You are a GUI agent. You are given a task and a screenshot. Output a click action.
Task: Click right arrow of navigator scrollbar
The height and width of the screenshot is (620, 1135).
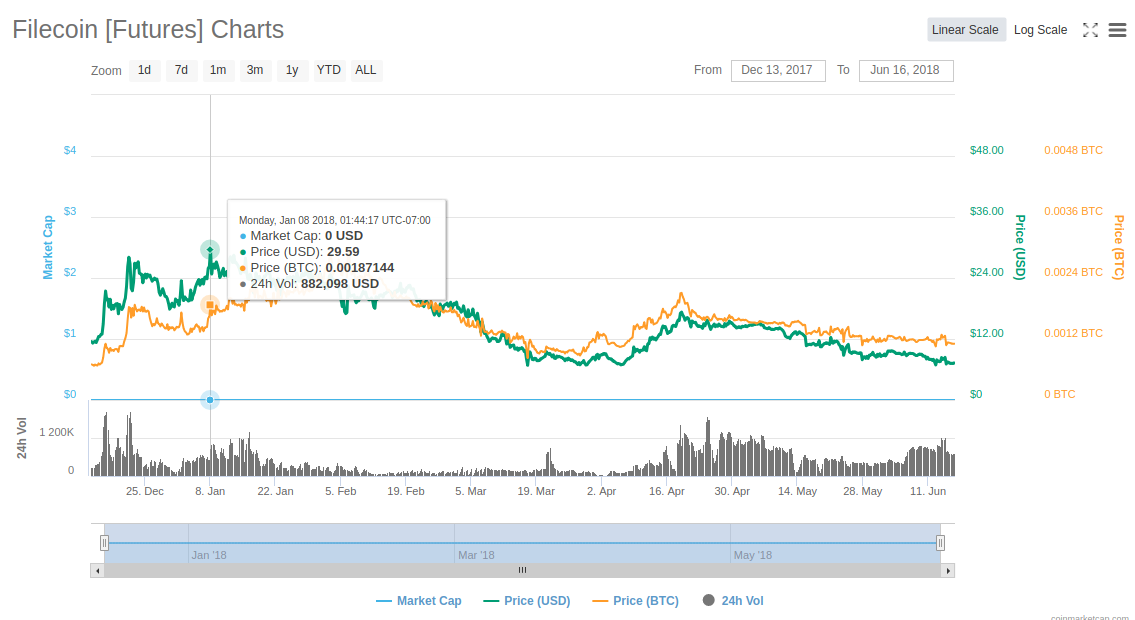[x=948, y=571]
